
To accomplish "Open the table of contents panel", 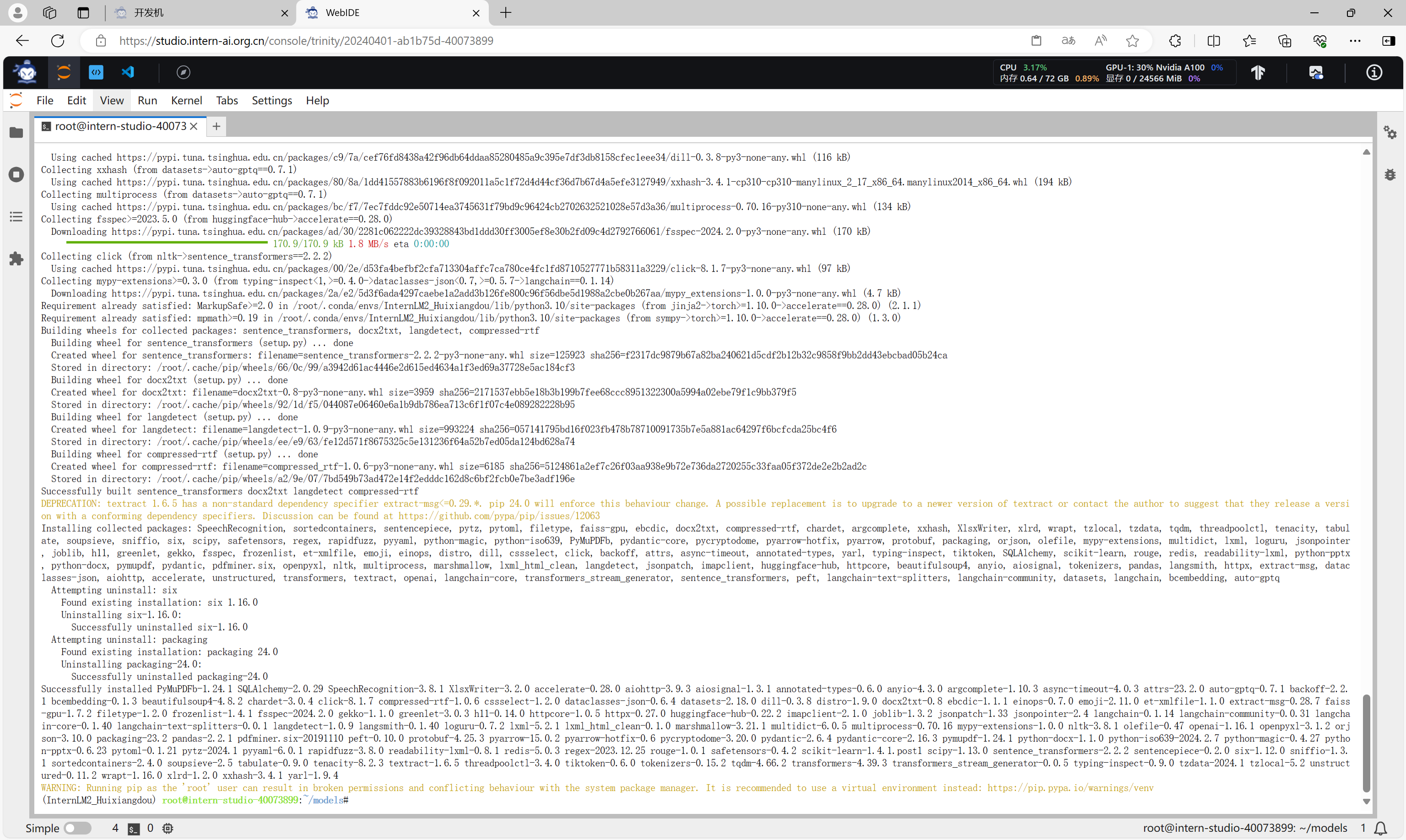I will pos(16,217).
